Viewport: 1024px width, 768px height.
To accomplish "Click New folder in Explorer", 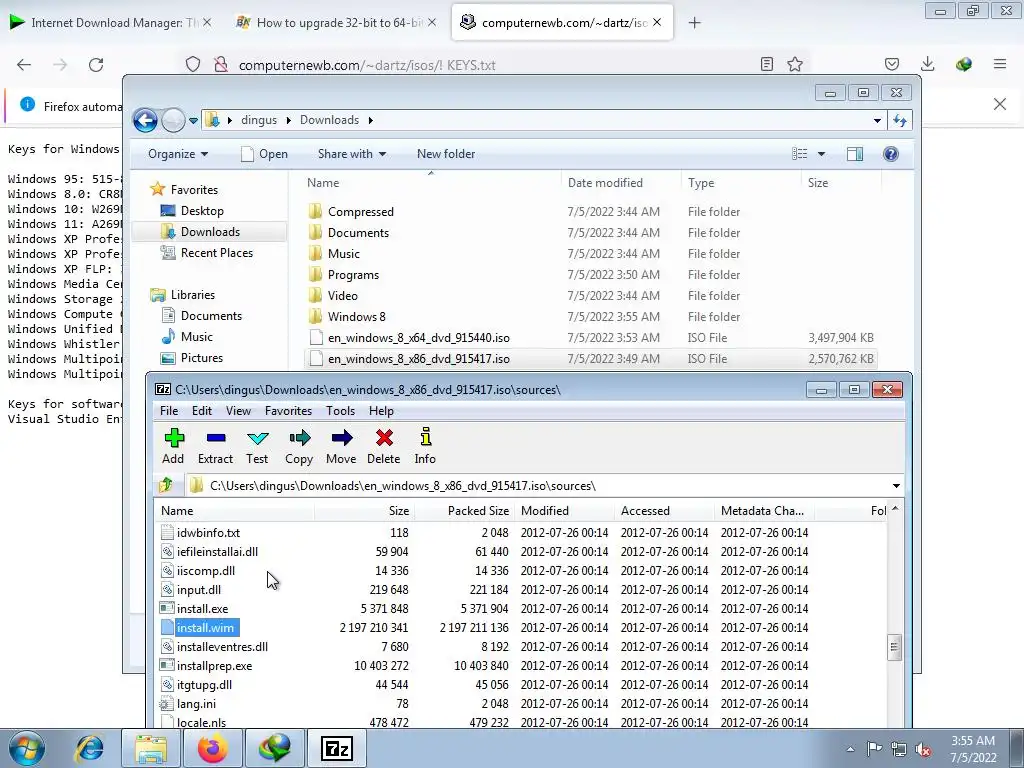I will click(446, 154).
